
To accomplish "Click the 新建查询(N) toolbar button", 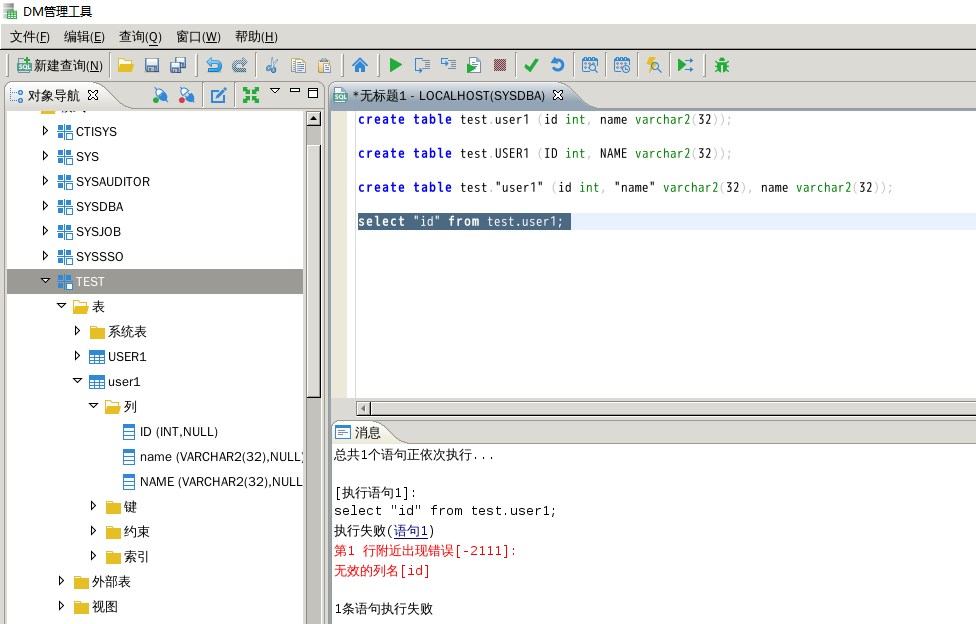I will click(x=60, y=65).
